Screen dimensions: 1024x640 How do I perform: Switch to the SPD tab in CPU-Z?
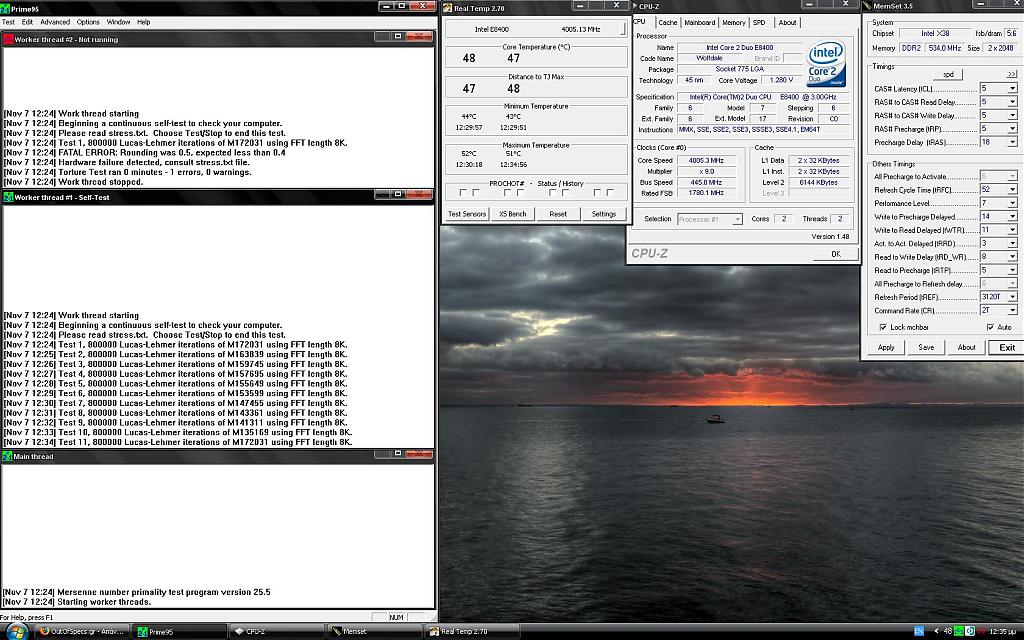point(759,22)
